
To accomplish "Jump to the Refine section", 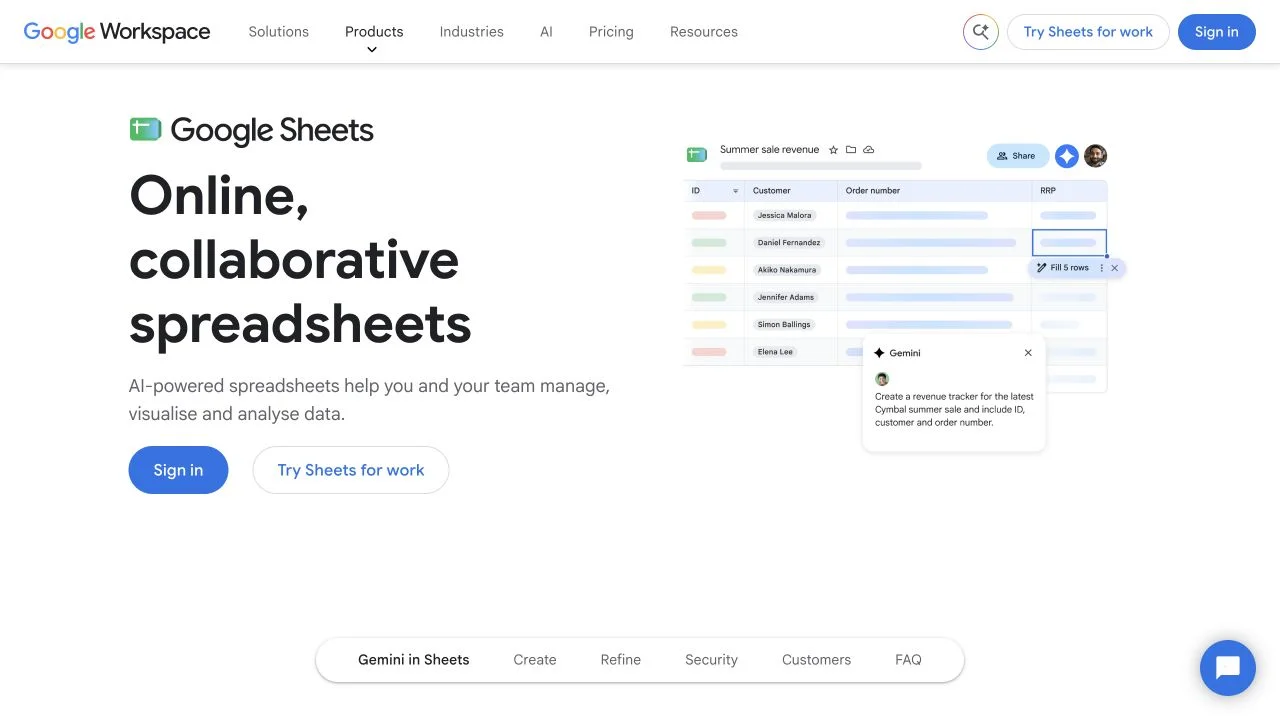I will [621, 660].
